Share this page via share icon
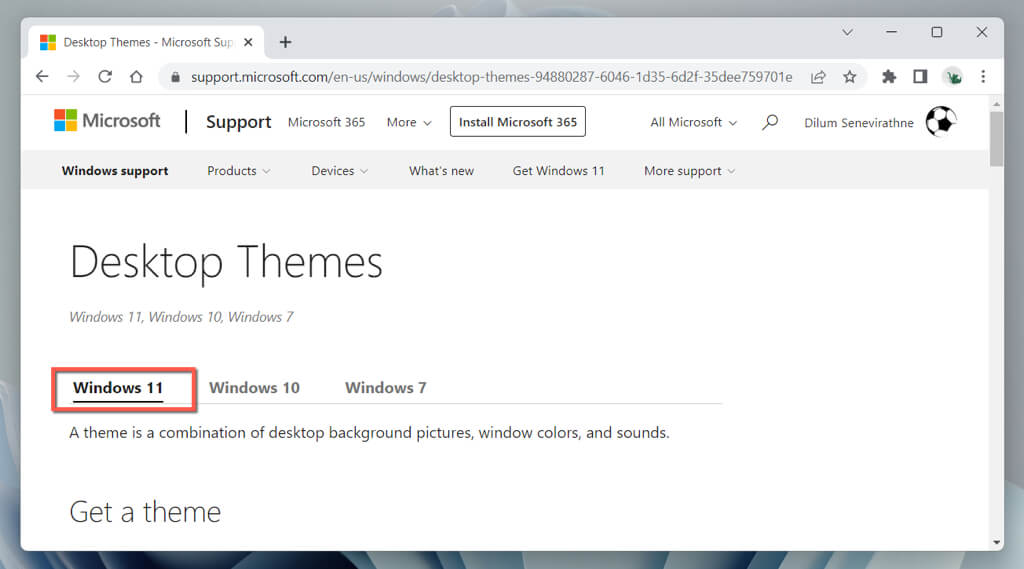The image size is (1024, 569). pos(818,77)
